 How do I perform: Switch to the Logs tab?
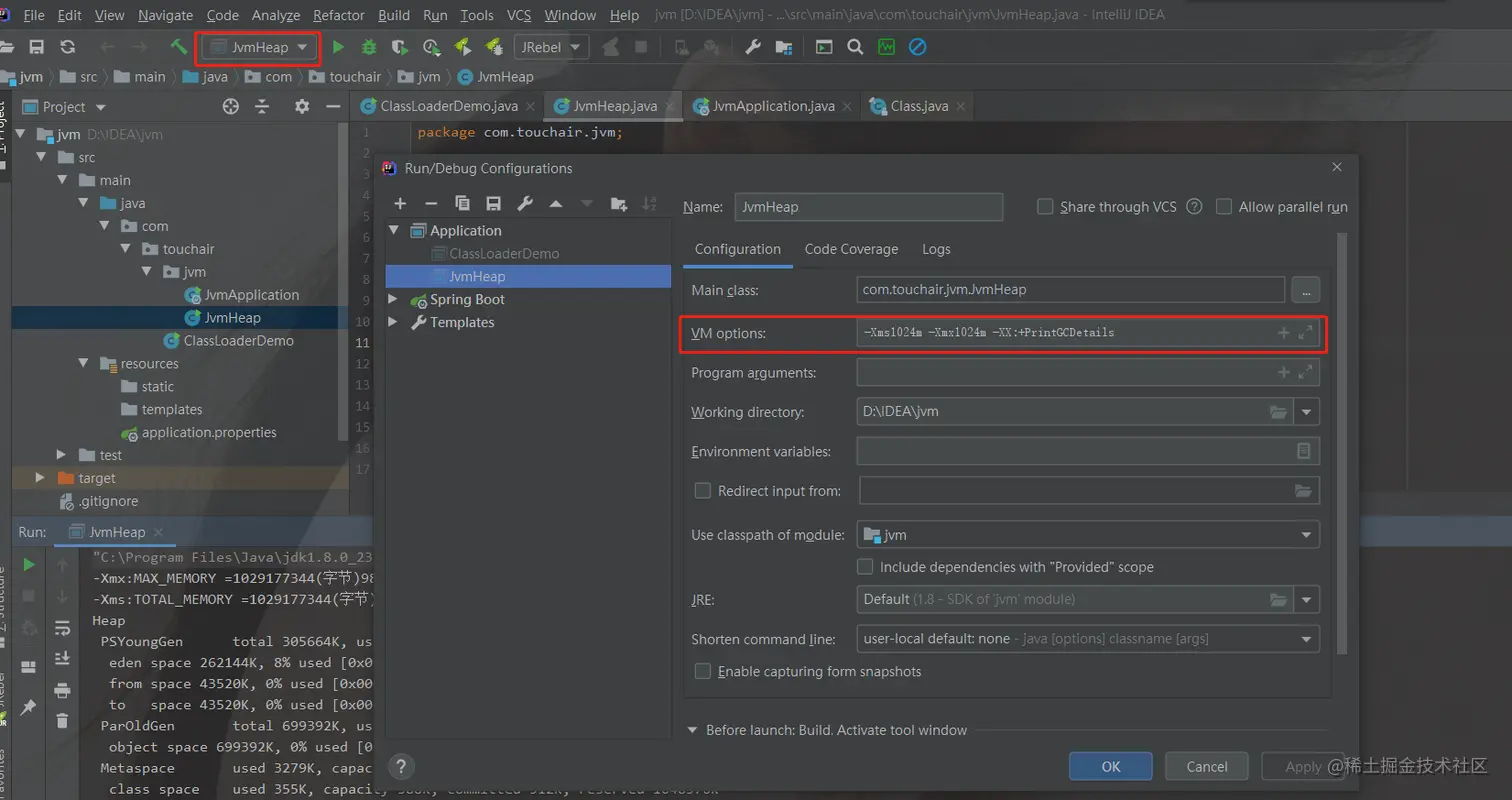(936, 249)
